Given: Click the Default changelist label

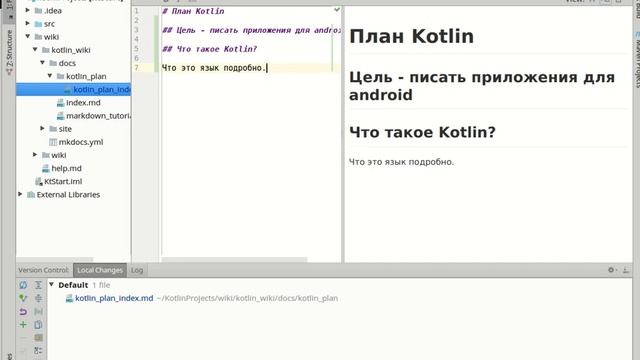Looking at the screenshot, I should coord(73,285).
